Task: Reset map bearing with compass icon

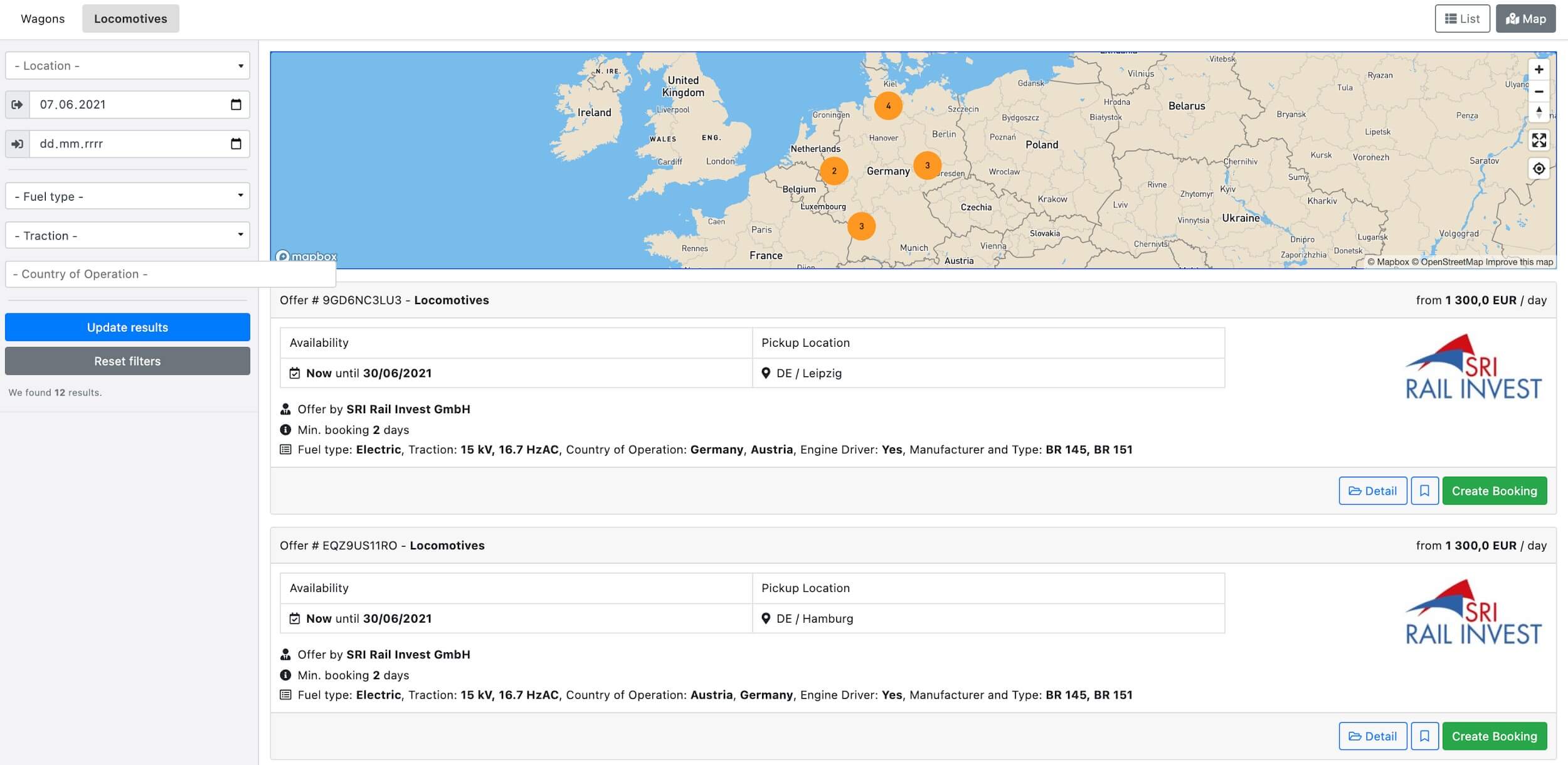Action: click(1539, 113)
